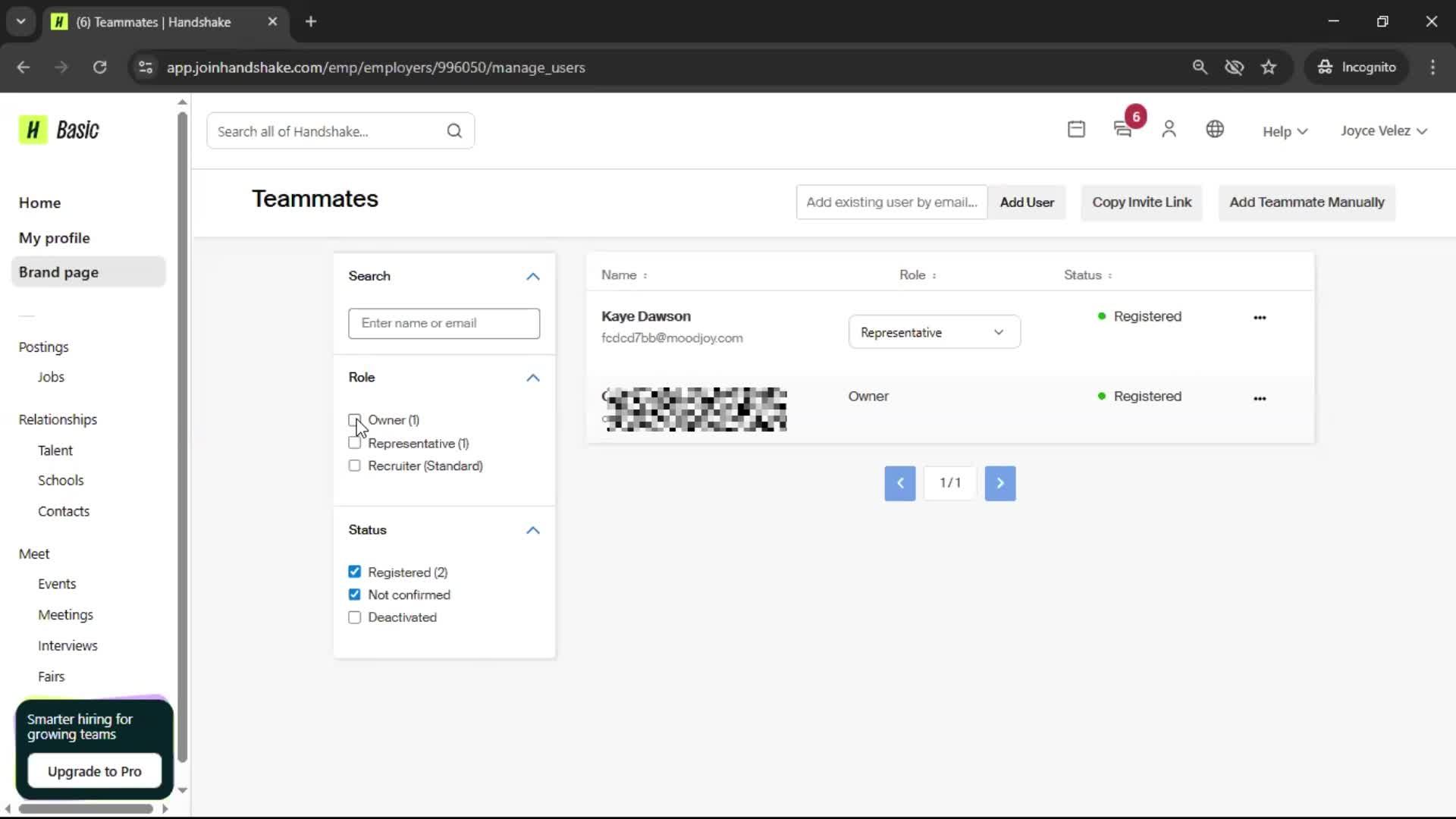
Task: Open Jobs under Postings
Action: pos(51,377)
